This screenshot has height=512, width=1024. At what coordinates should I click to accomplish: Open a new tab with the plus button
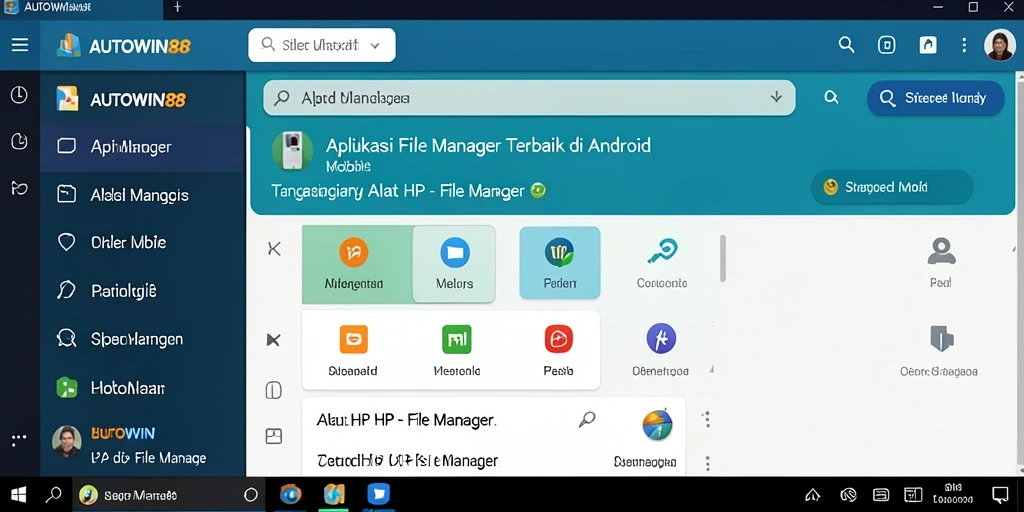click(177, 7)
